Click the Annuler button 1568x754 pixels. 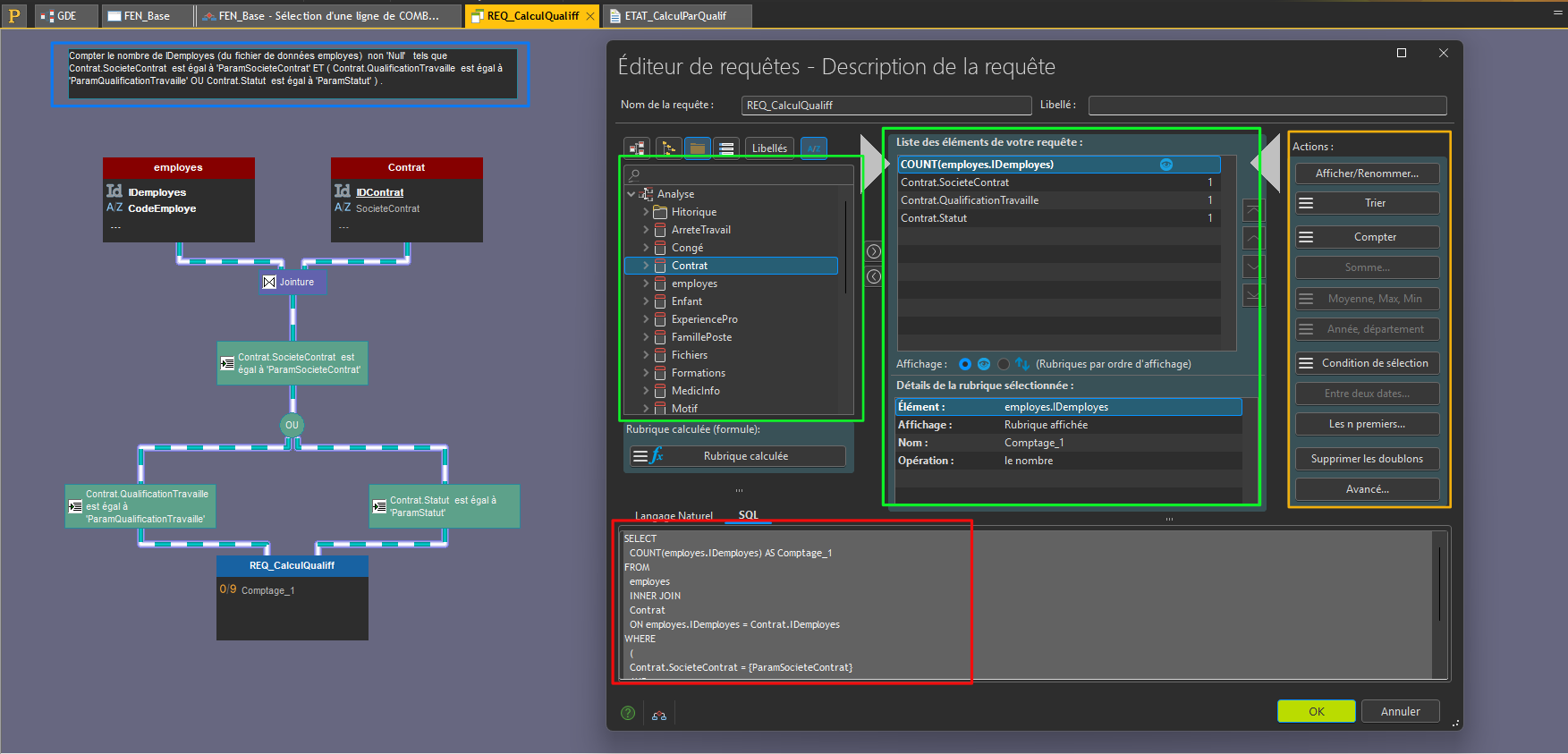point(1400,711)
